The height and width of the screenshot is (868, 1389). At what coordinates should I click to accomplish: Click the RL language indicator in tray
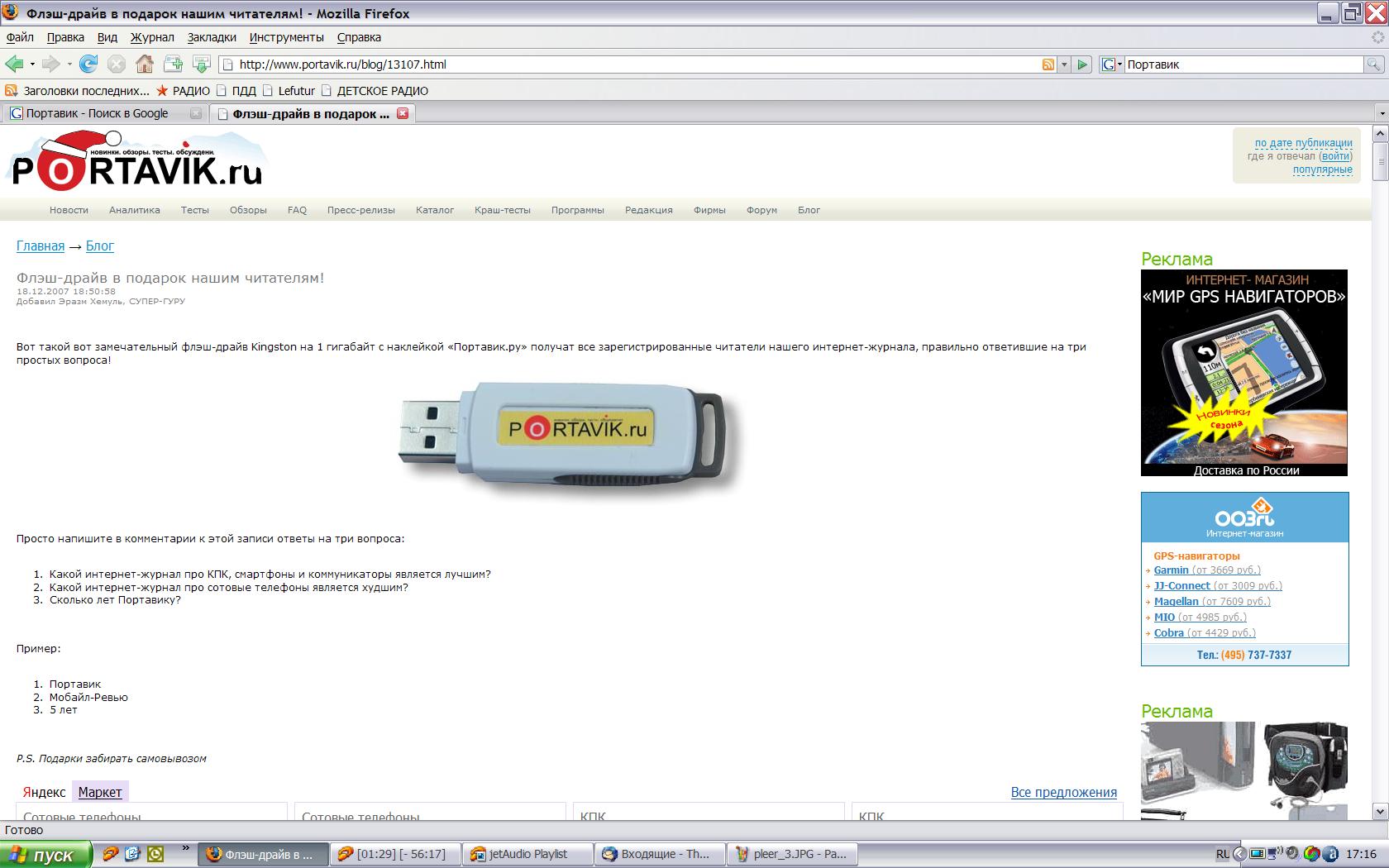(x=1223, y=854)
